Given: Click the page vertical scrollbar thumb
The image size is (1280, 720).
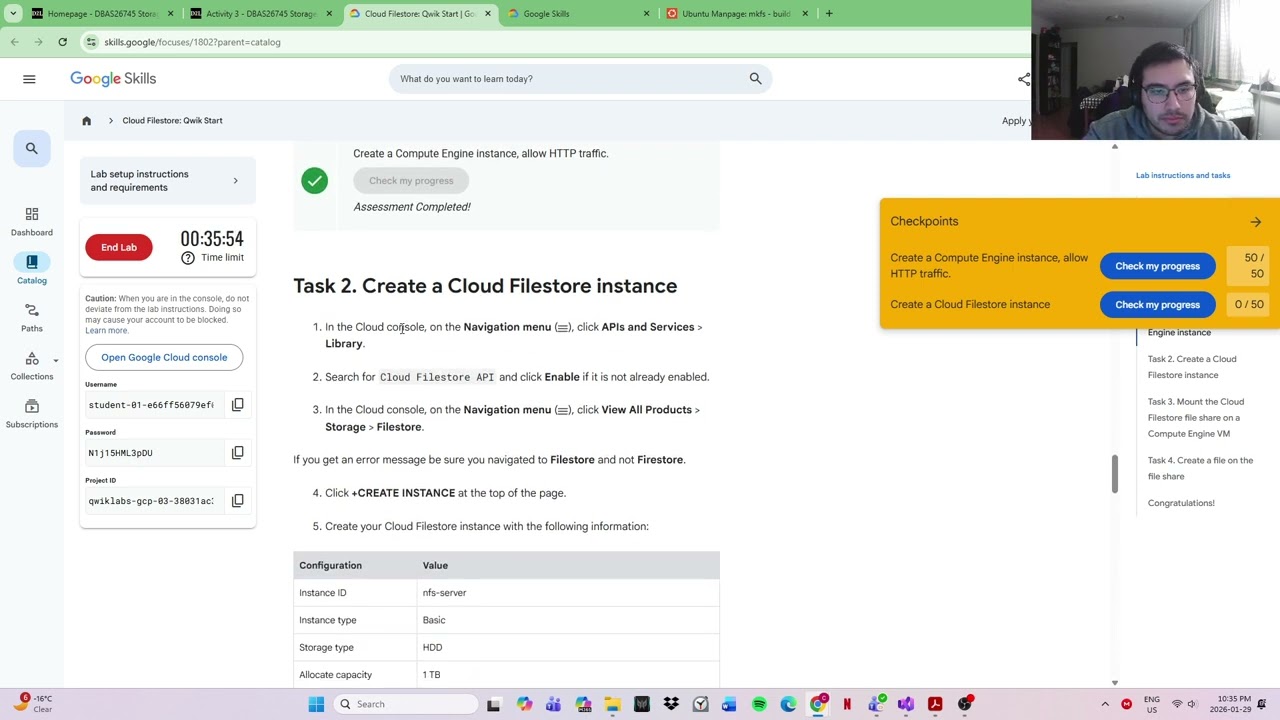Looking at the screenshot, I should [1114, 474].
